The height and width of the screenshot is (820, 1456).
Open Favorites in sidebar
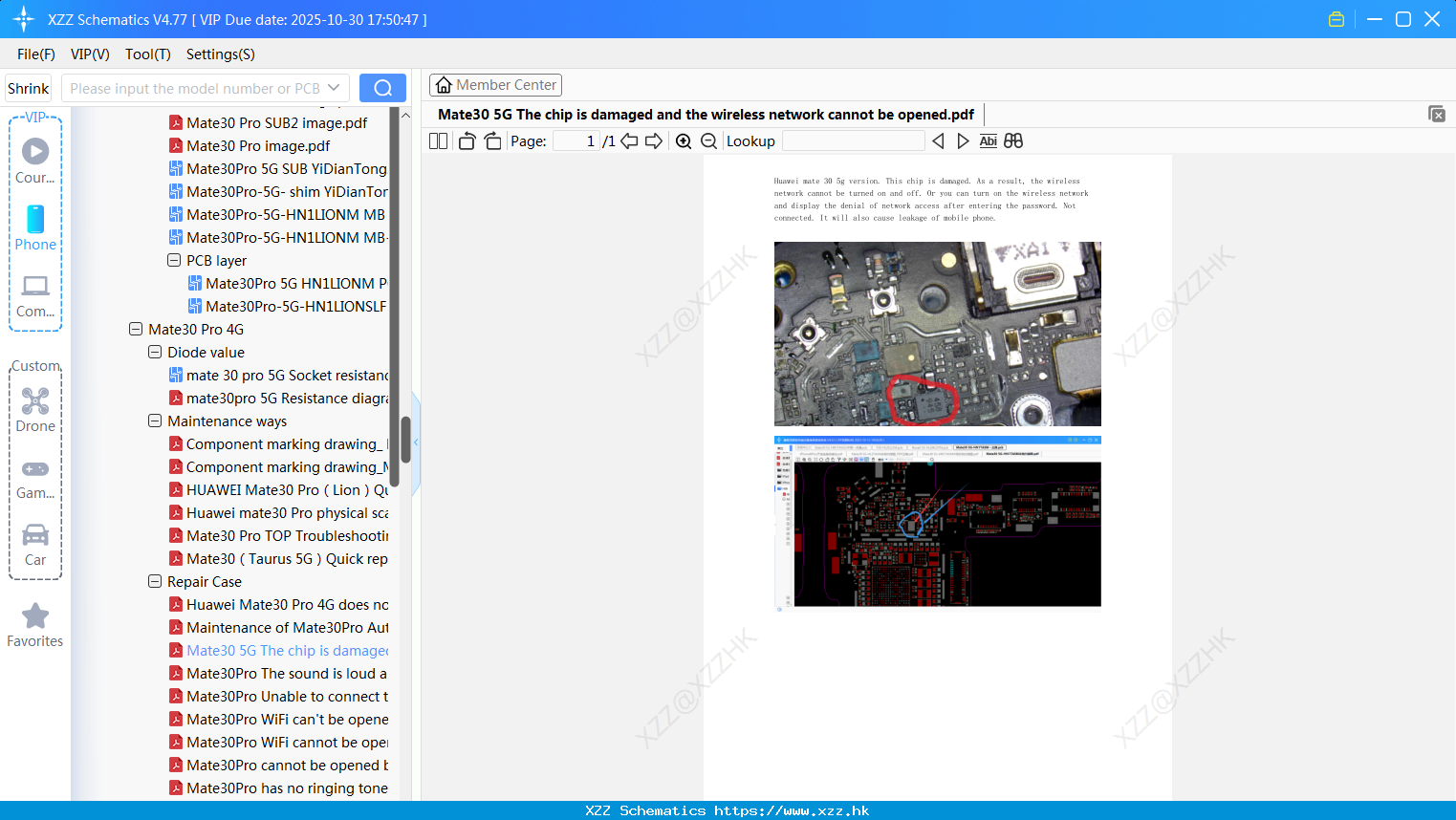coord(35,626)
